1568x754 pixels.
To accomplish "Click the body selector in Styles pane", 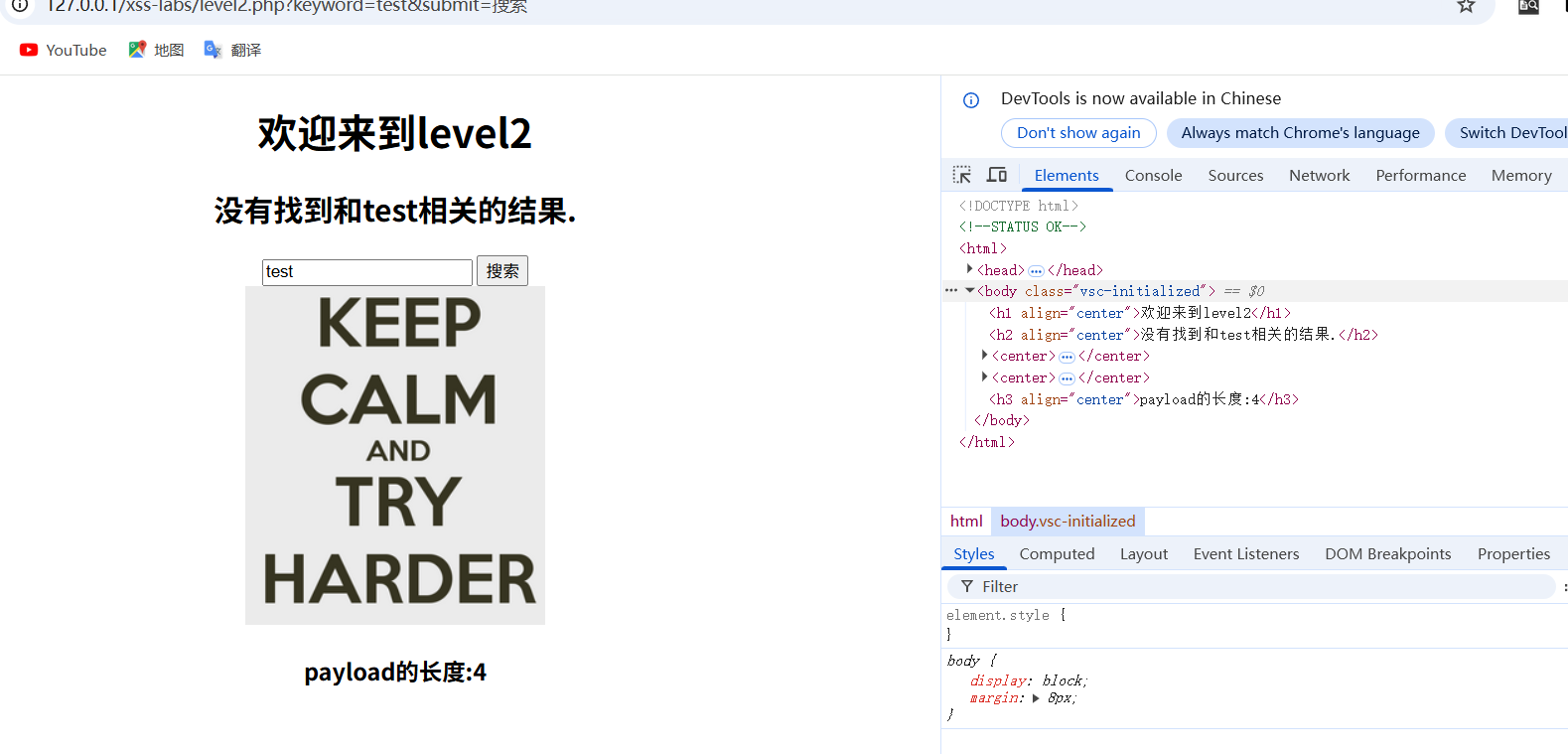I will tap(963, 661).
